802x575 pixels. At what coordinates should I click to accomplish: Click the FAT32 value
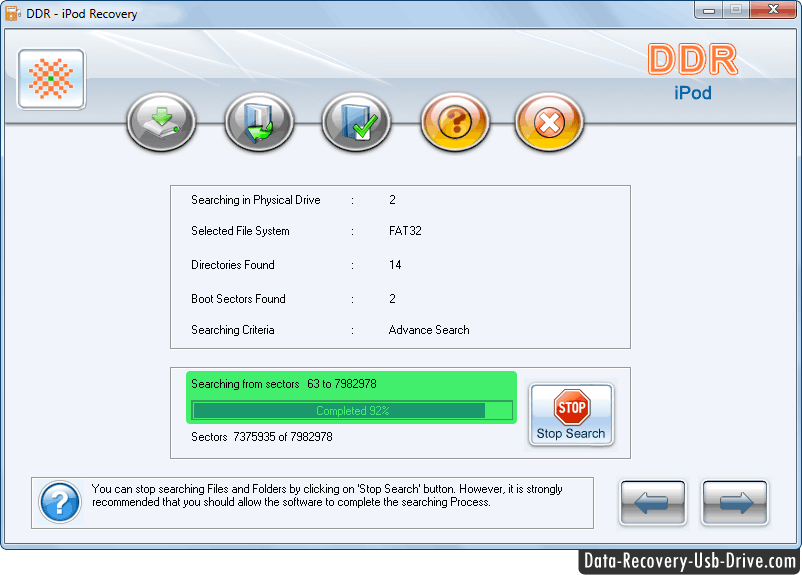tap(405, 231)
